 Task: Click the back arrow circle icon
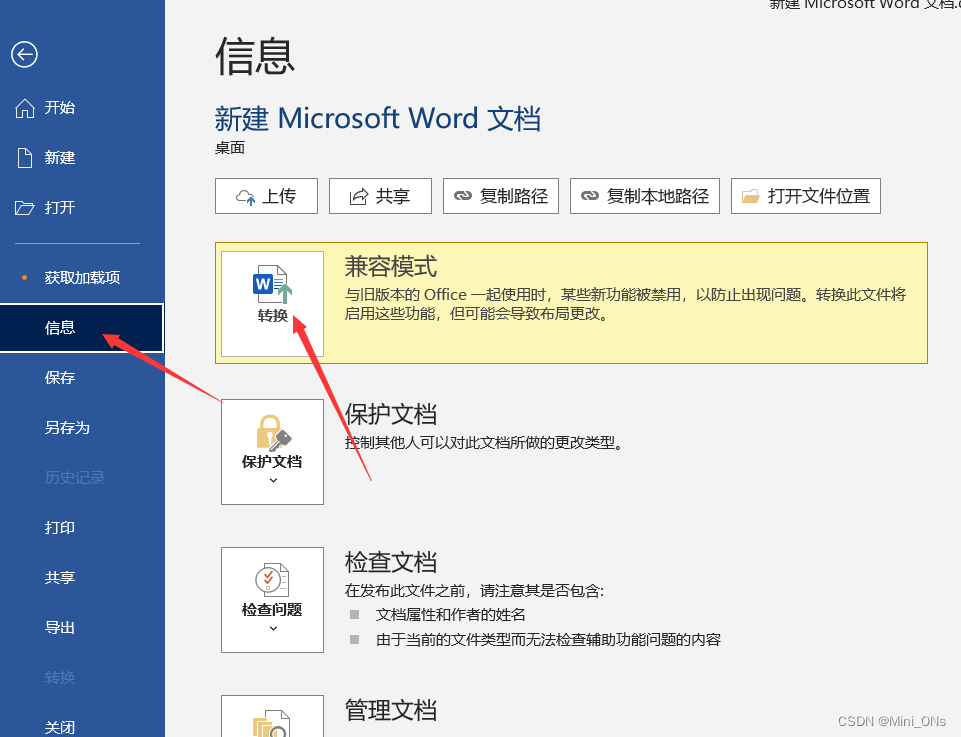[x=25, y=55]
